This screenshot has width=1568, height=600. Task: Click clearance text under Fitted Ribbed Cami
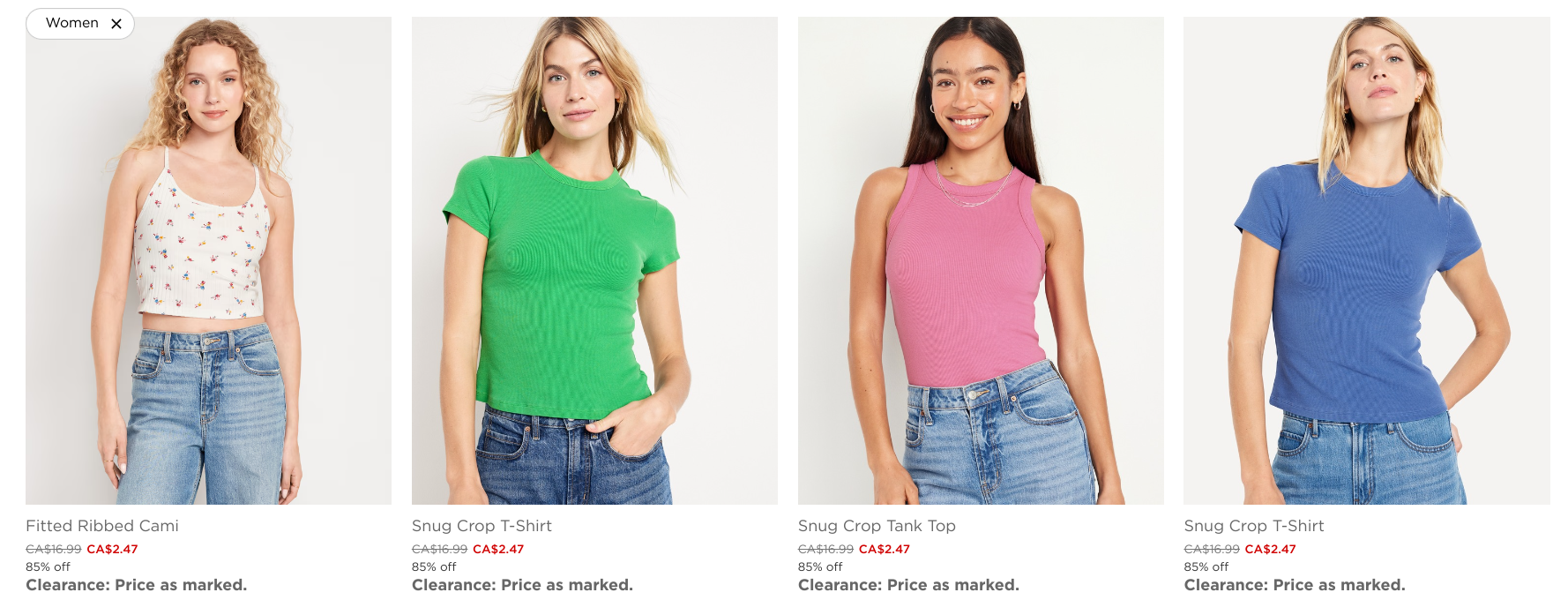(x=137, y=585)
